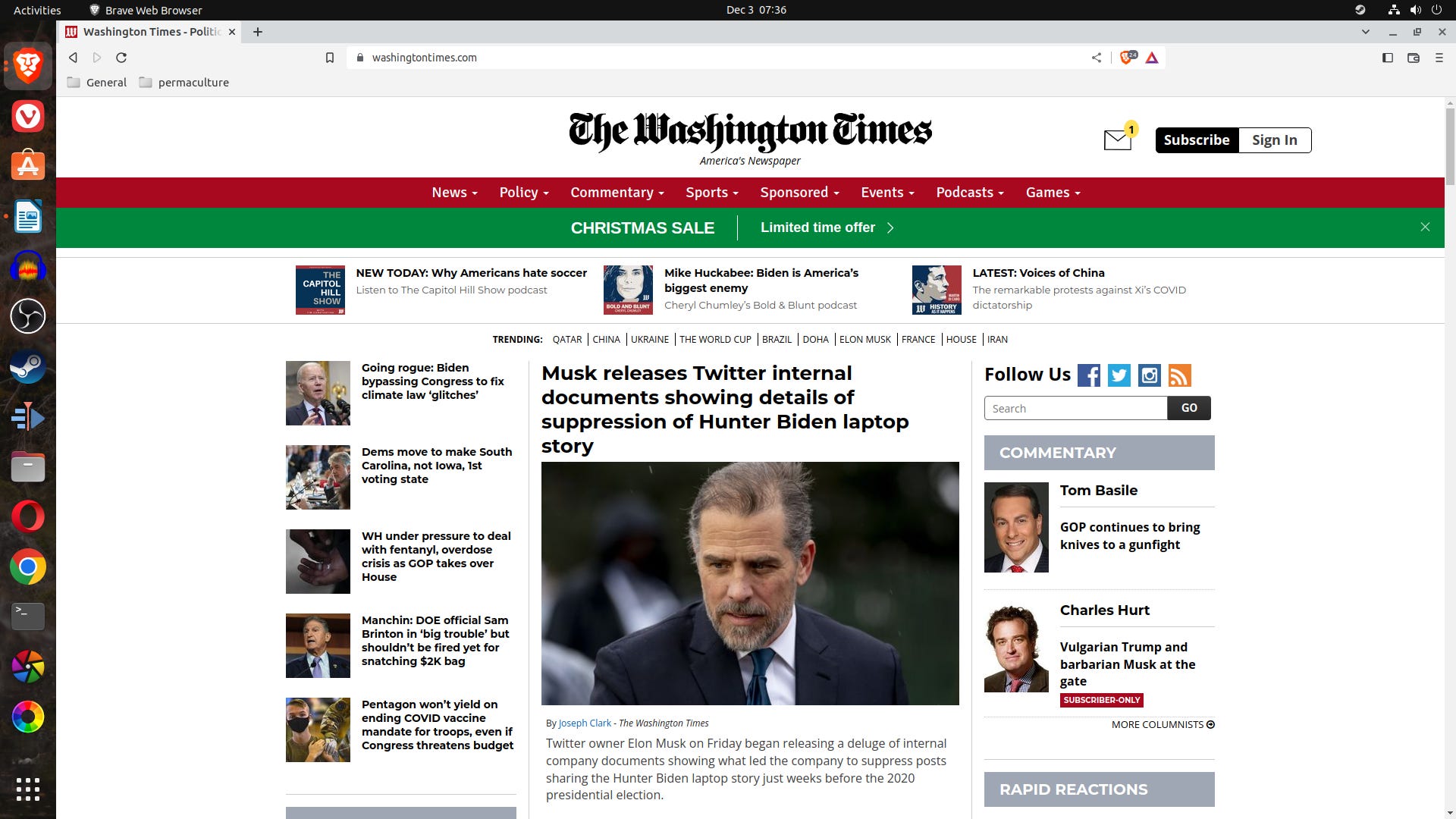Viewport: 1456px width, 819px height.
Task: Launch Steam from the dock
Action: 28,367
